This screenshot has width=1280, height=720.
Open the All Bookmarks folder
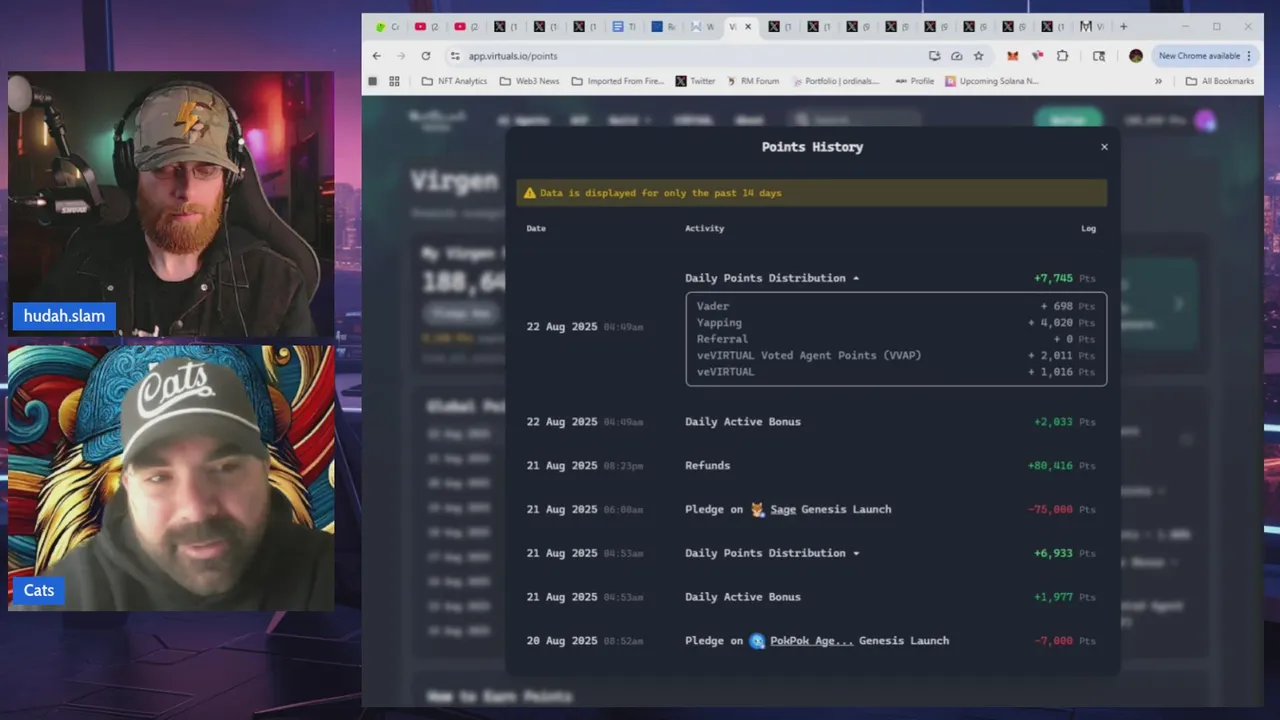click(1219, 81)
